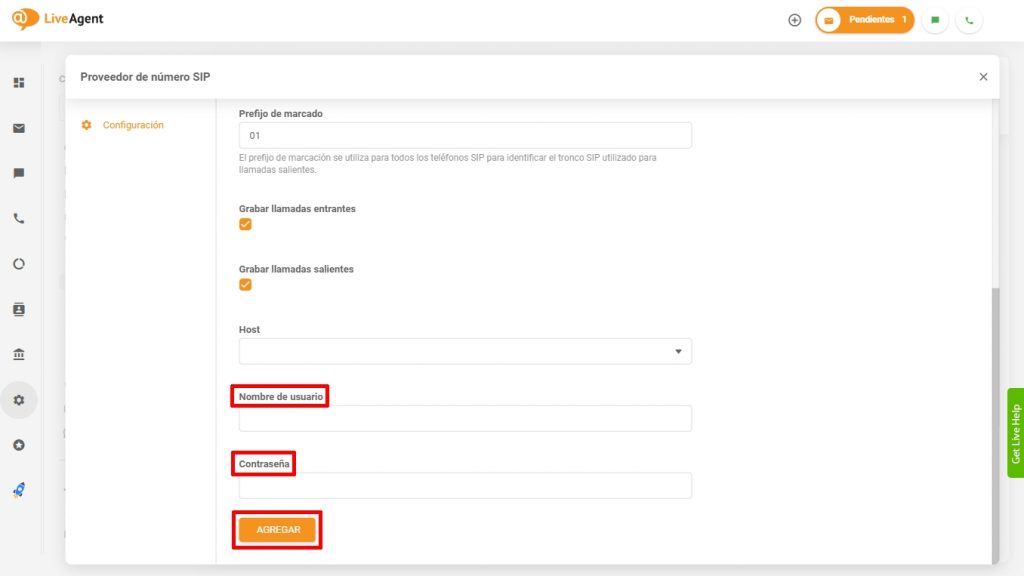Select the phone calls sidebar icon

pyautogui.click(x=18, y=219)
